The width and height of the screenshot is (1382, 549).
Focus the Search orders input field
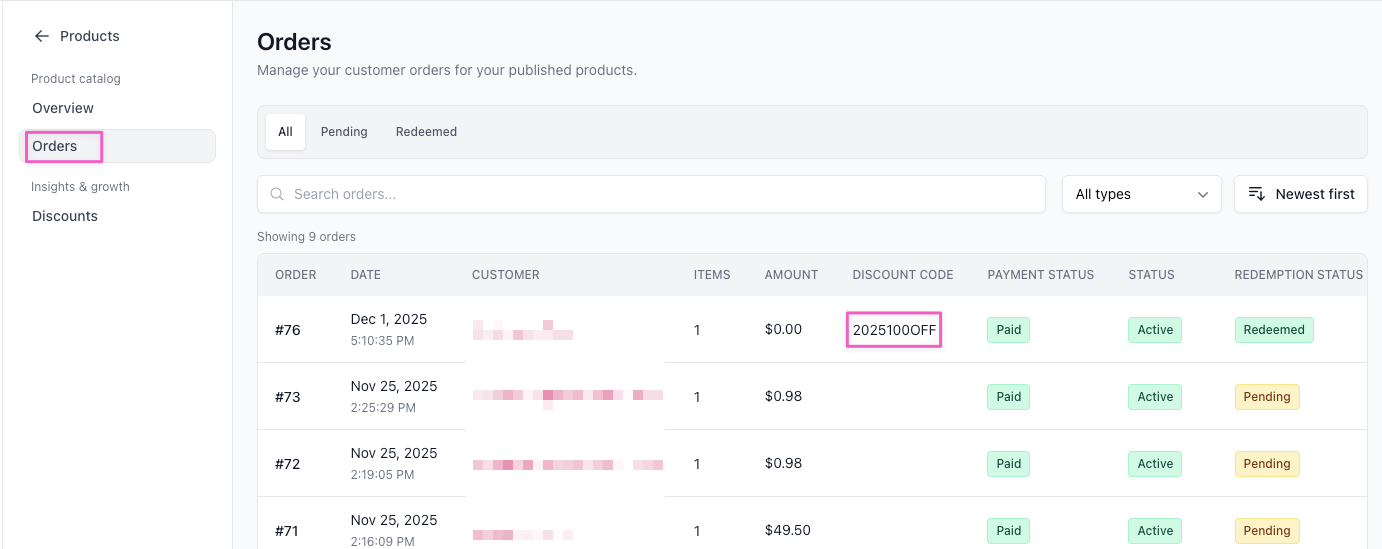click(660, 194)
